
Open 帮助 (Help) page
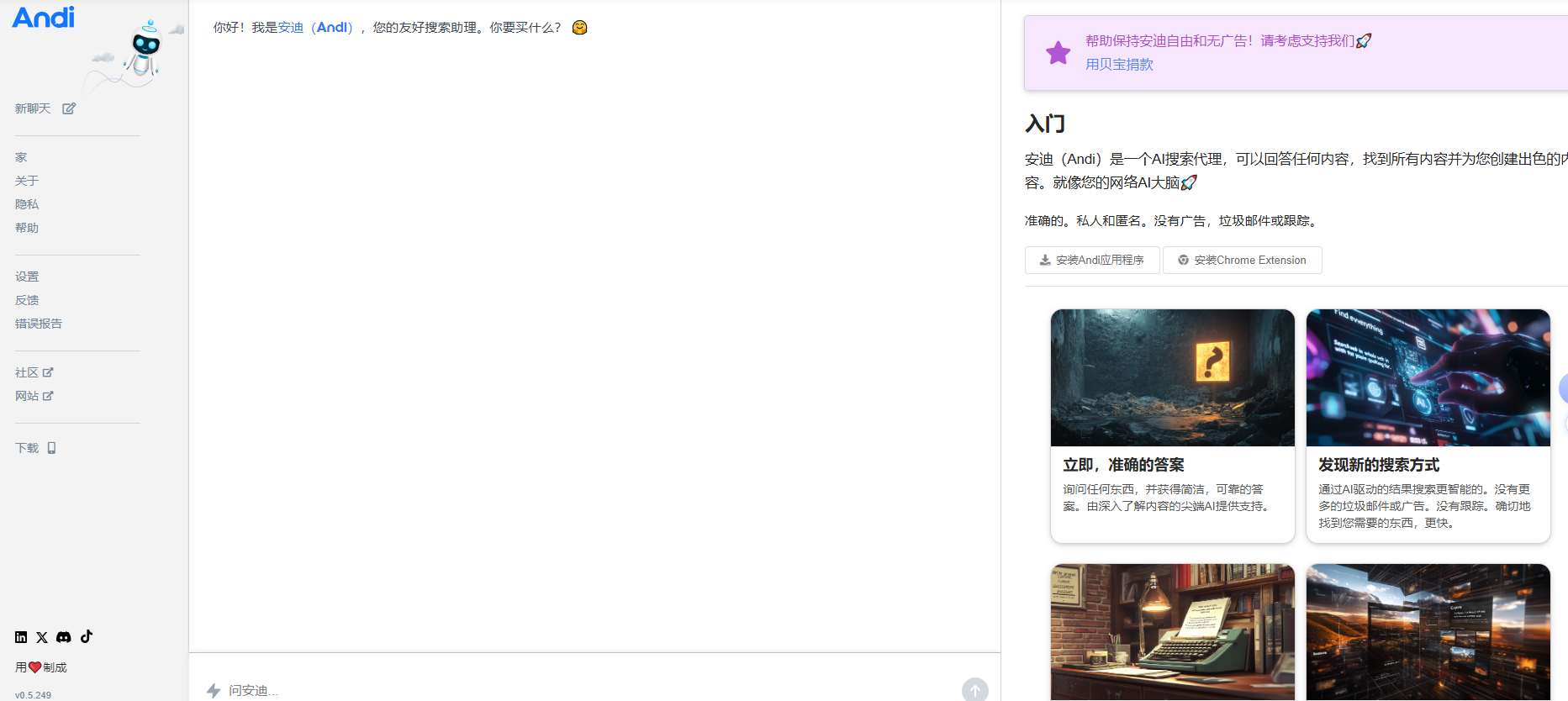tap(27, 228)
